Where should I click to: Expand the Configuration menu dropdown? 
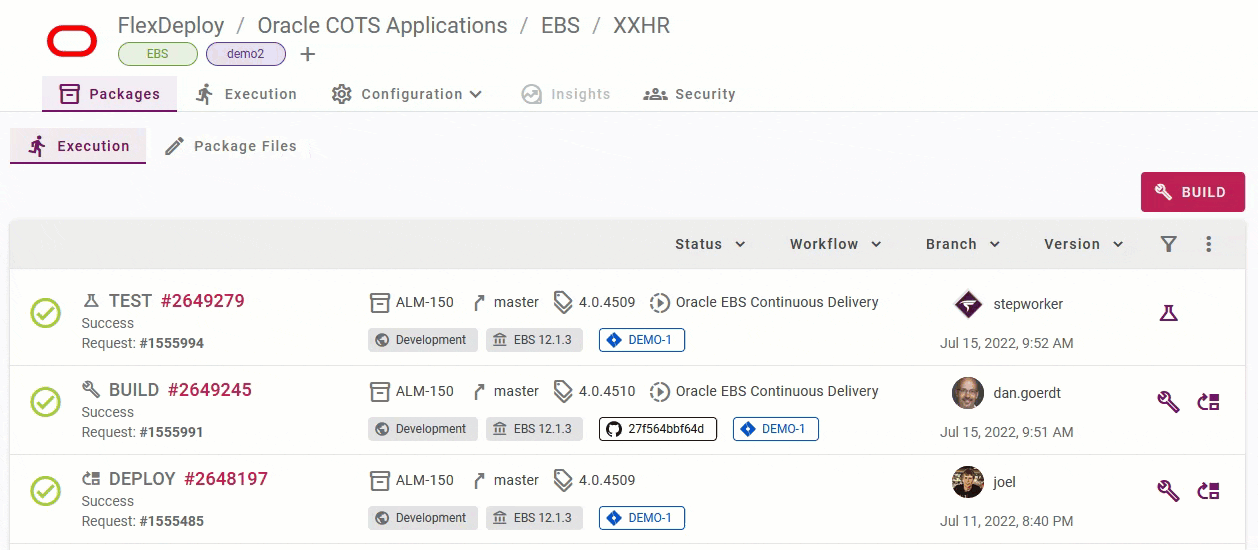pos(407,94)
